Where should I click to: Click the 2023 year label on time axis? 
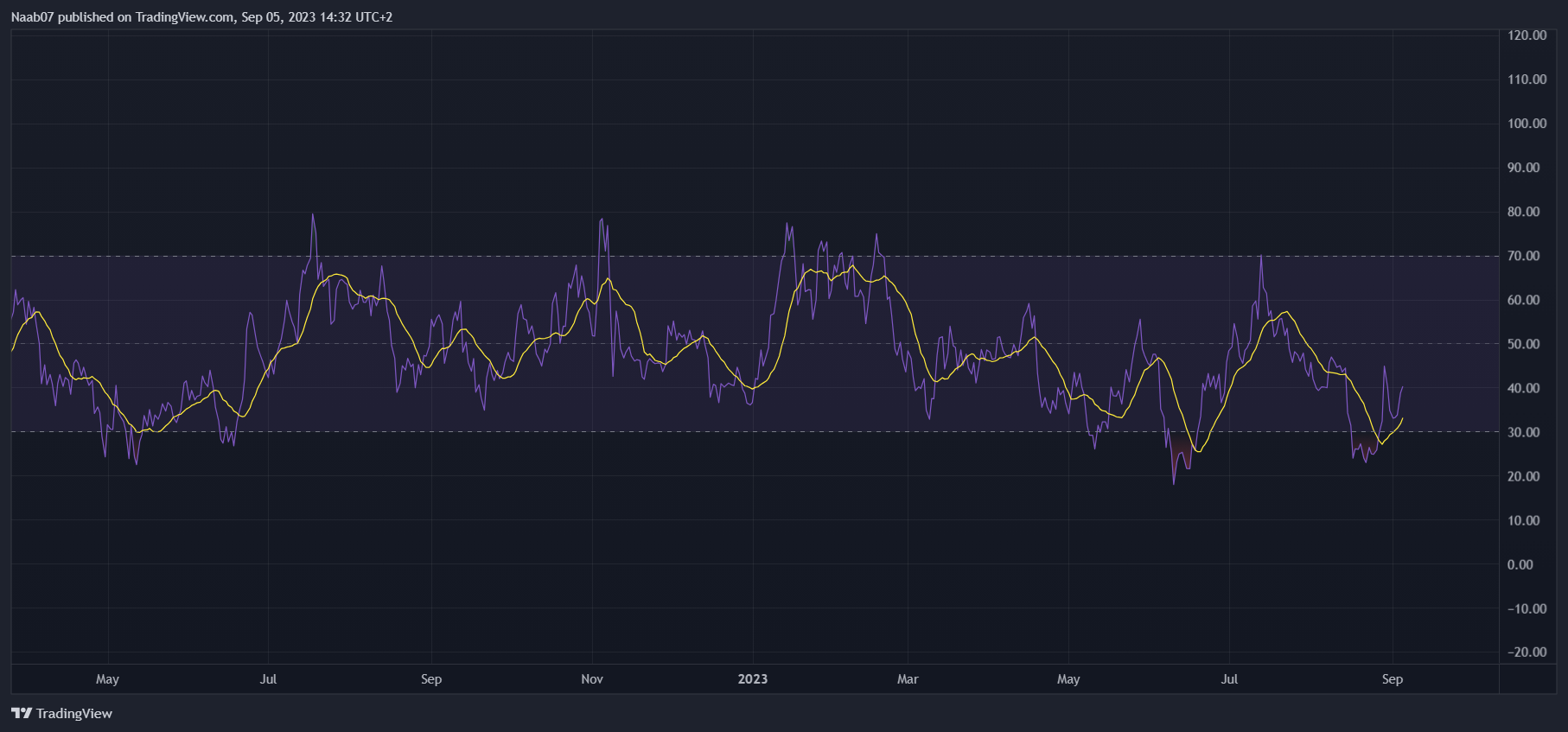pos(753,679)
